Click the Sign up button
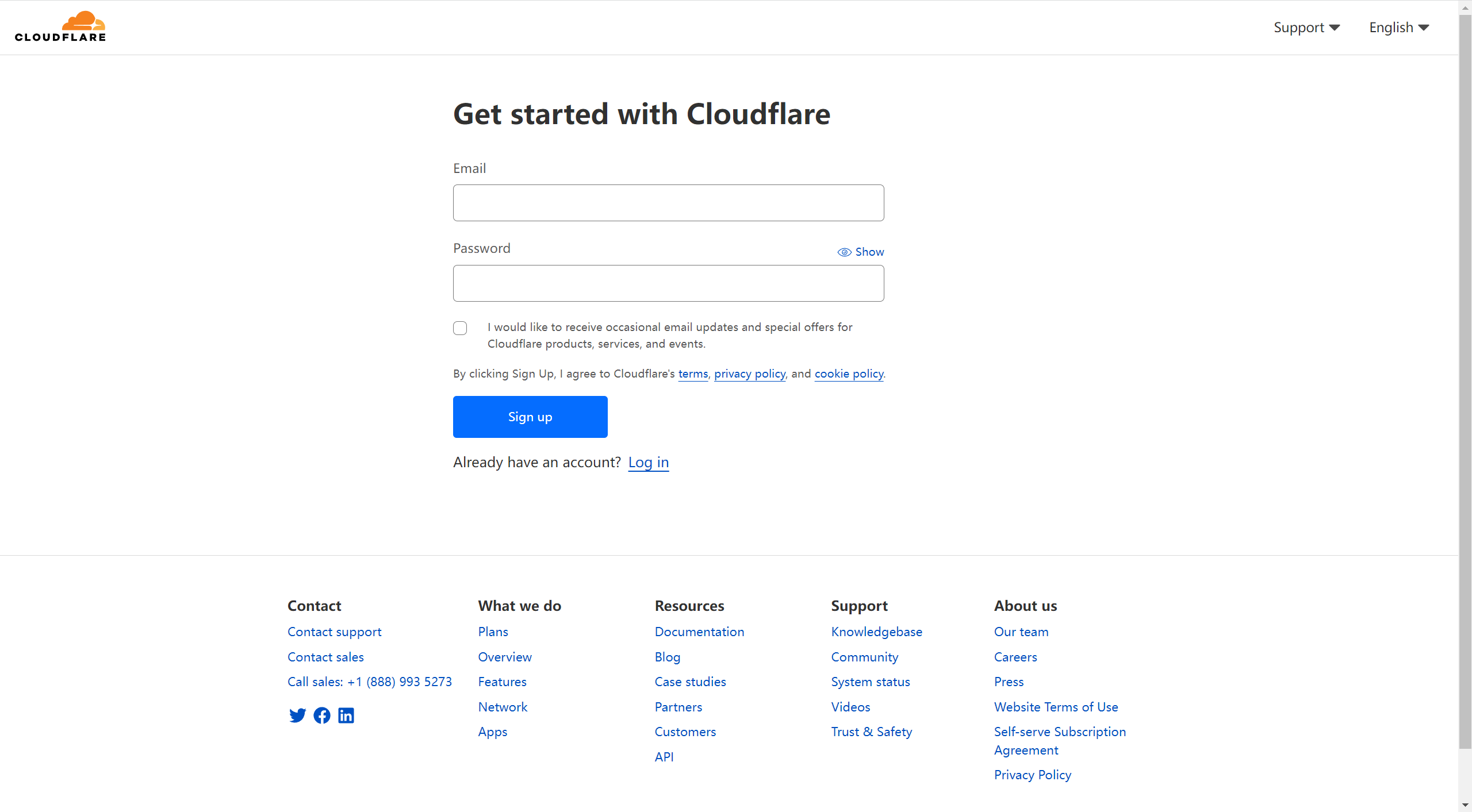 (530, 417)
